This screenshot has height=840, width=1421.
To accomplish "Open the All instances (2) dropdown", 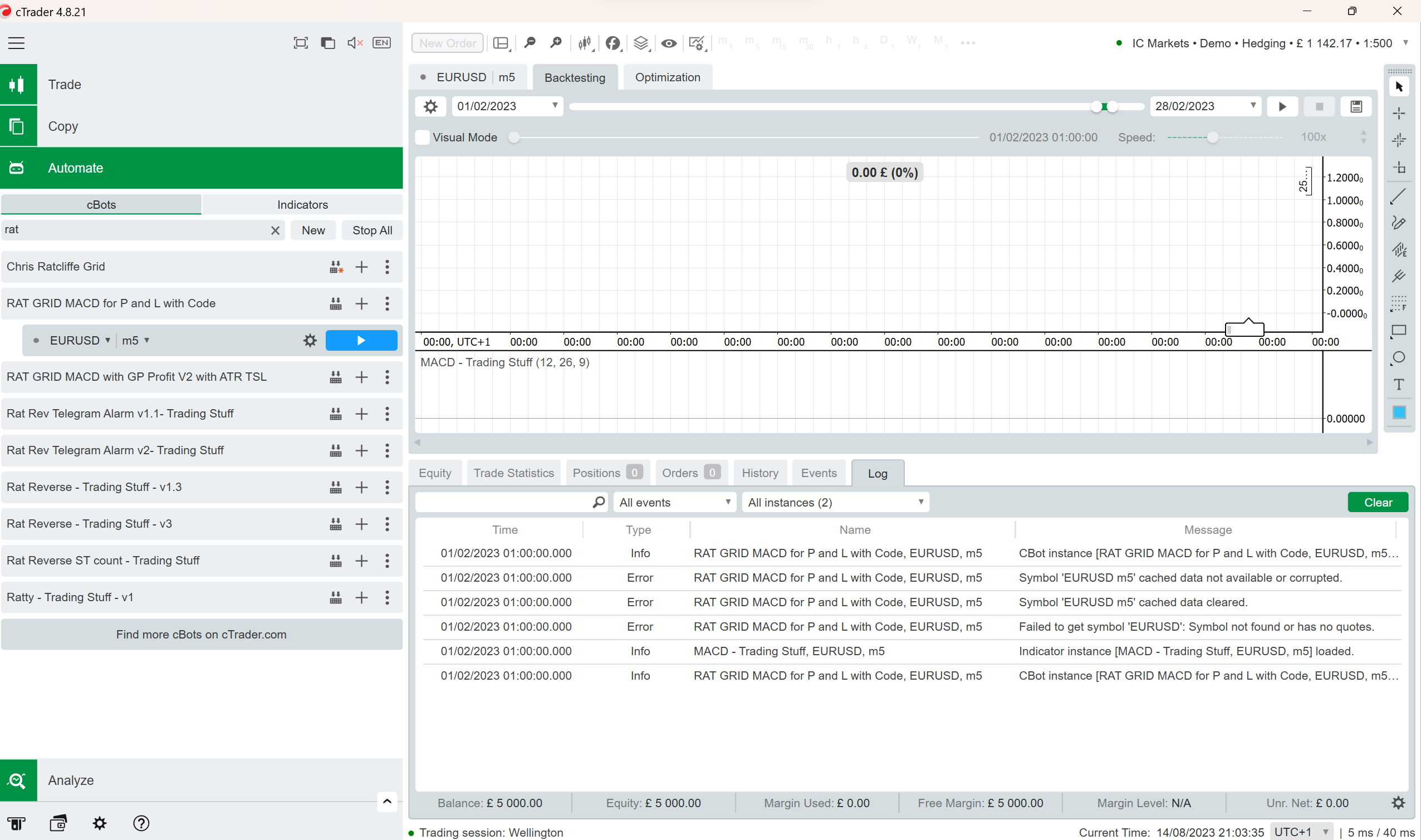I will pos(836,502).
